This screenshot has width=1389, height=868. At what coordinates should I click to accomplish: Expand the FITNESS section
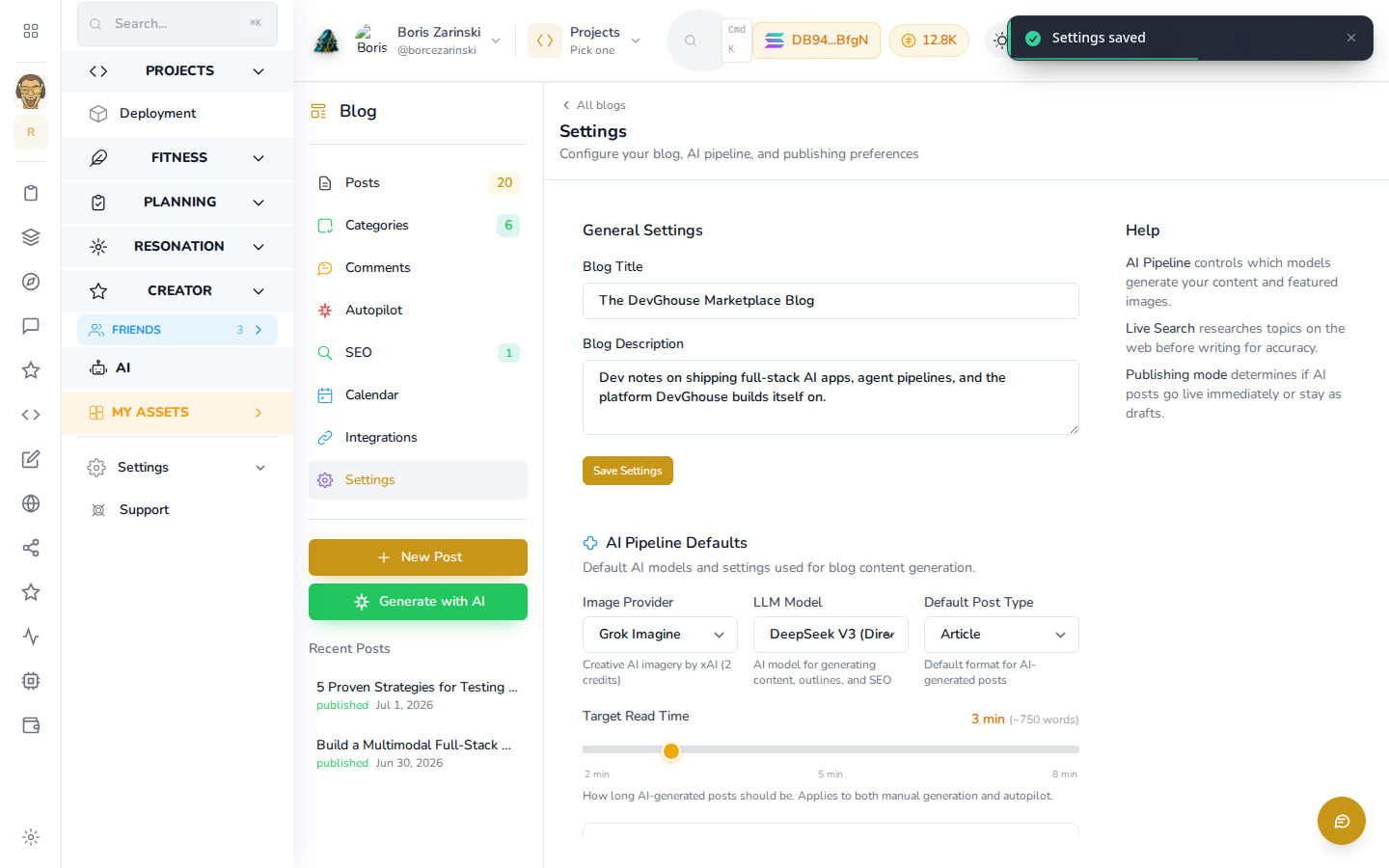pos(177,157)
